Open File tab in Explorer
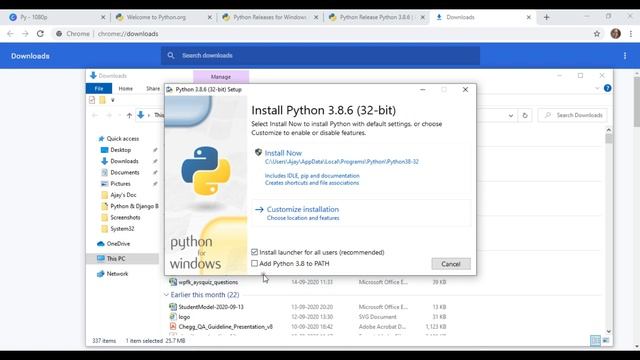This screenshot has height=360, width=640. pos(99,89)
